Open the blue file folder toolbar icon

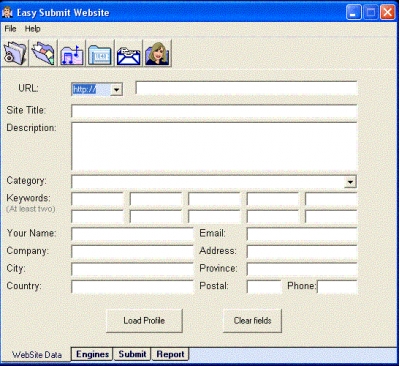coord(100,53)
